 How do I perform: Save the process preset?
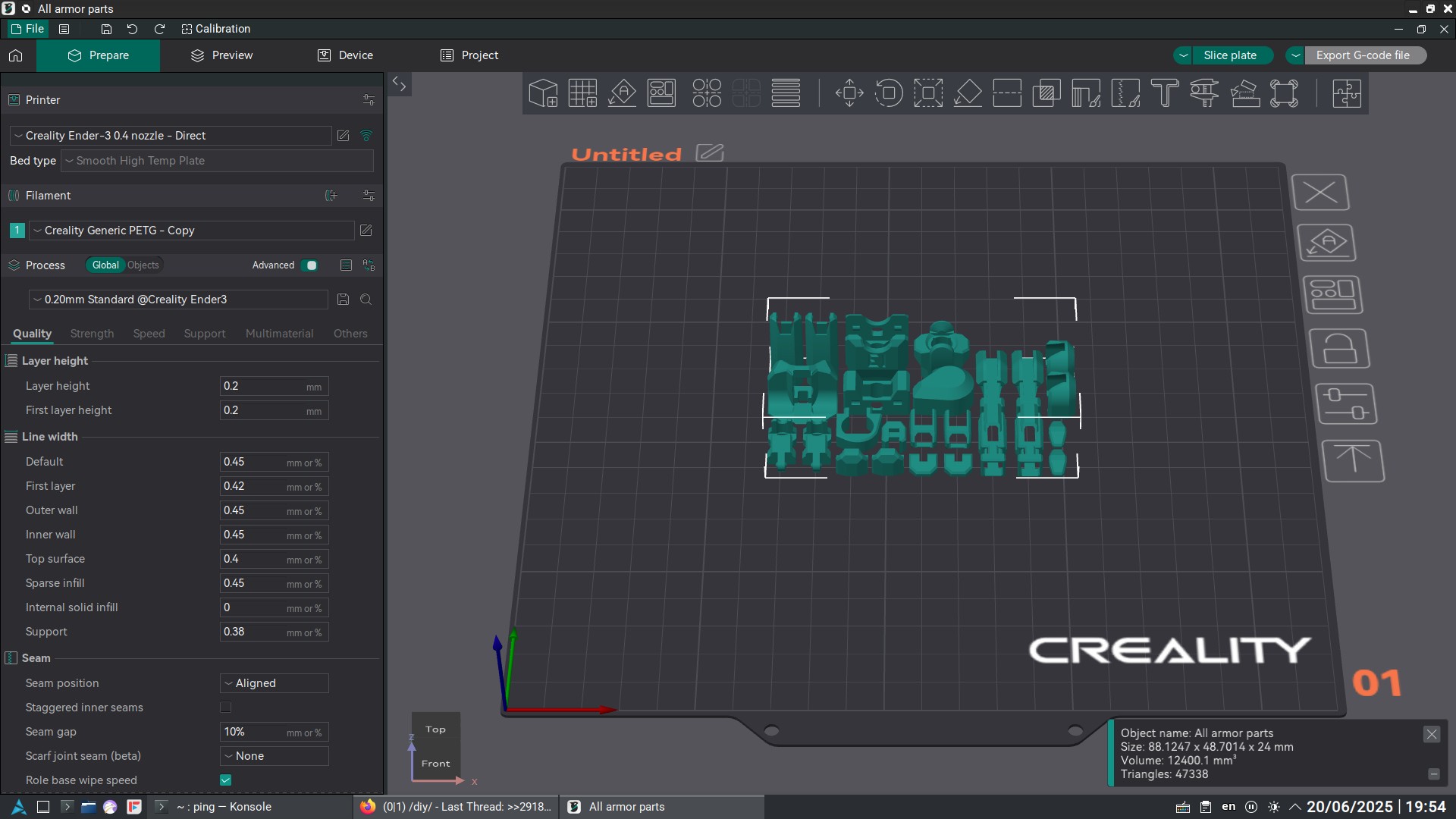343,300
